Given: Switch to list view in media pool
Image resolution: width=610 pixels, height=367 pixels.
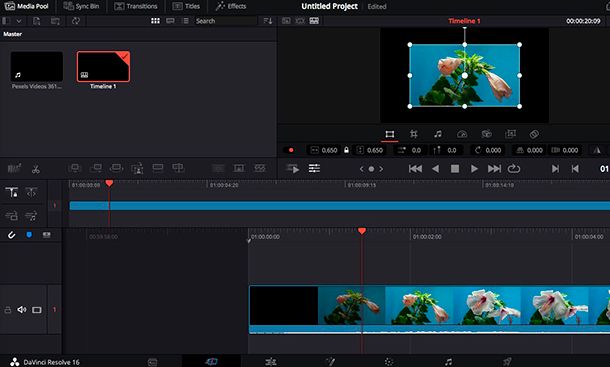Looking at the screenshot, I should (186, 21).
